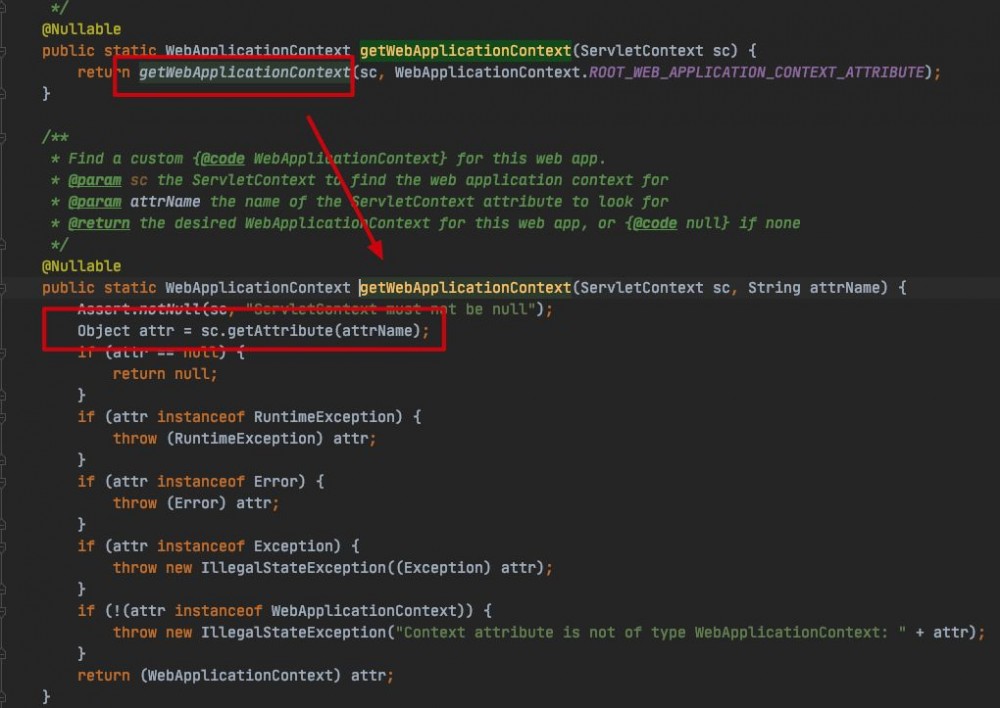The height and width of the screenshot is (708, 1000).
Task: Click the @return link in the Javadoc
Action: coord(100,223)
